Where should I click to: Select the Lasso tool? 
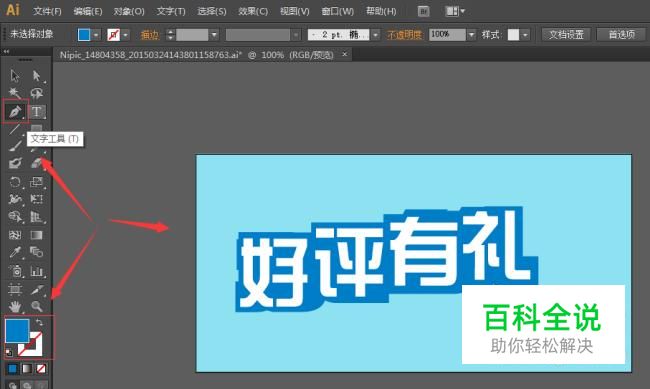[36, 93]
